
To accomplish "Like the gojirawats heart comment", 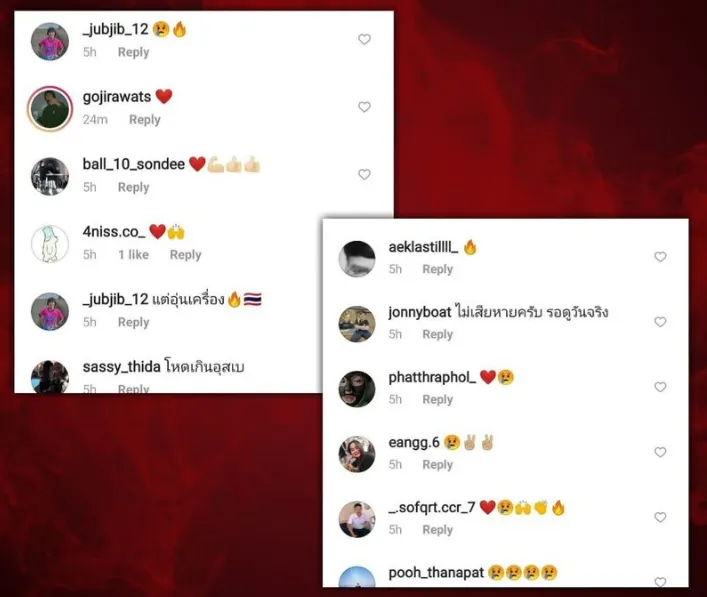I will point(364,107).
